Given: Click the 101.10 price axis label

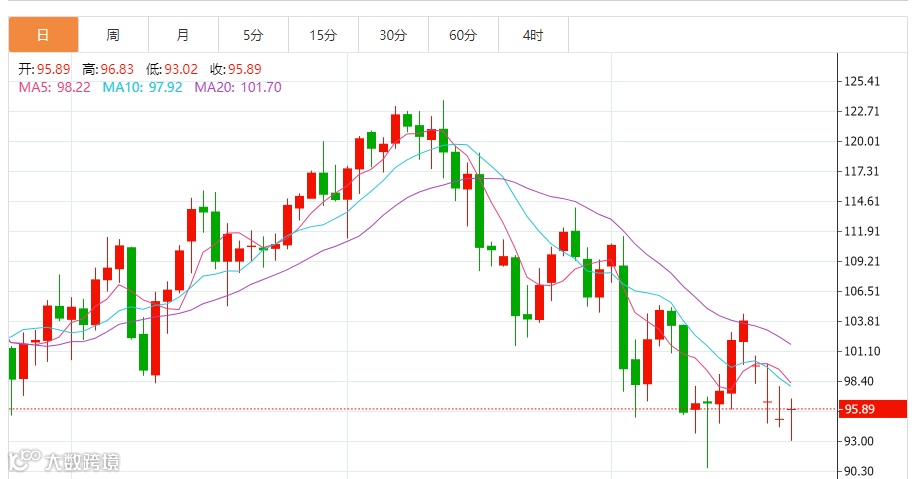Looking at the screenshot, I should click(862, 351).
